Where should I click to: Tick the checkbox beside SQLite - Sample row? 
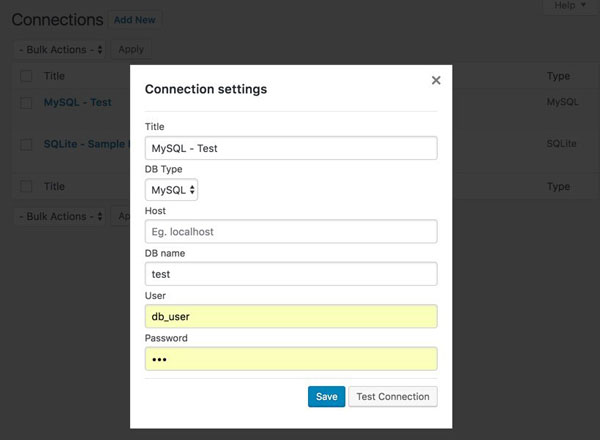coord(26,144)
